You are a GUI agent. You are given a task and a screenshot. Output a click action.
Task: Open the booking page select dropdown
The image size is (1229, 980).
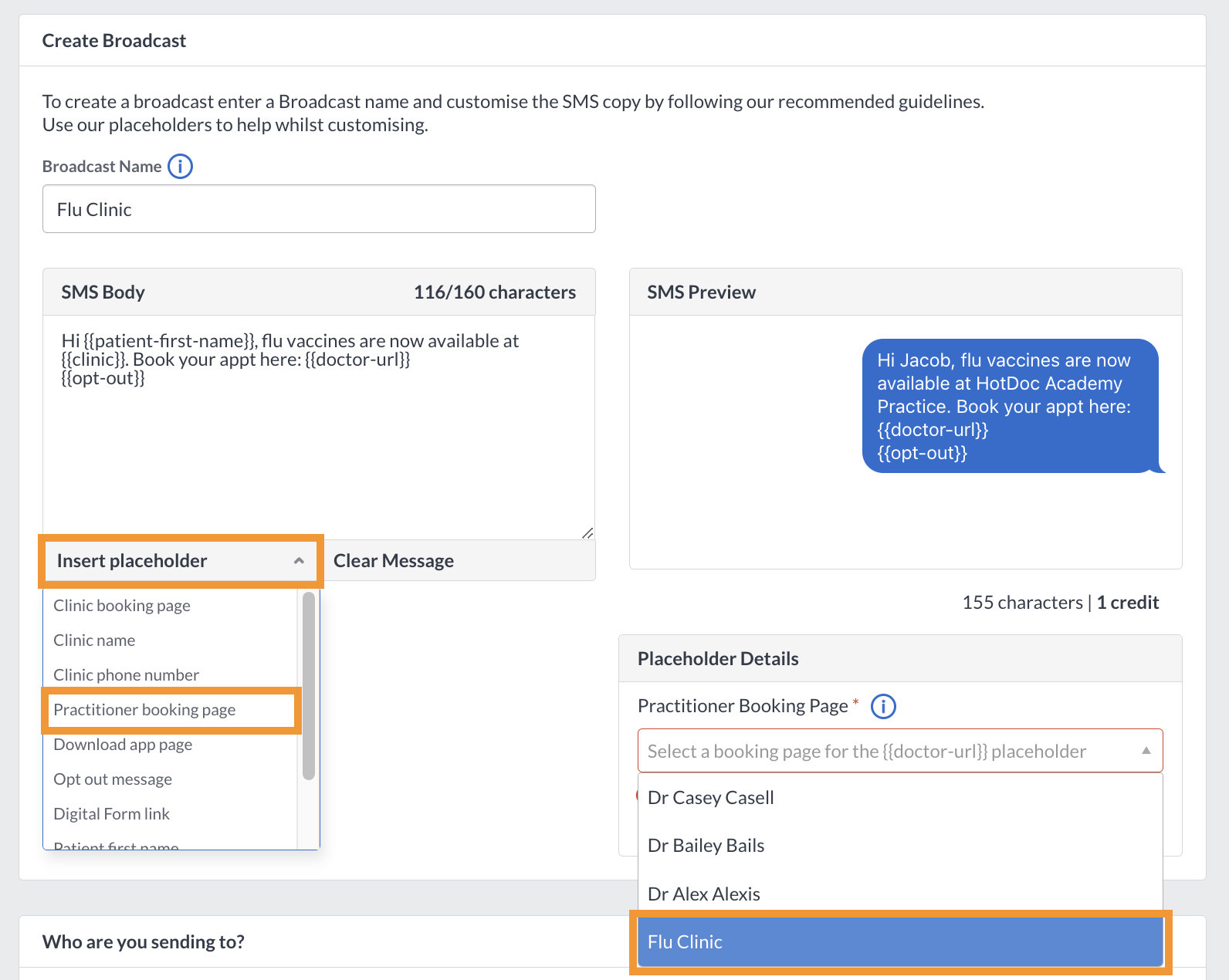900,751
